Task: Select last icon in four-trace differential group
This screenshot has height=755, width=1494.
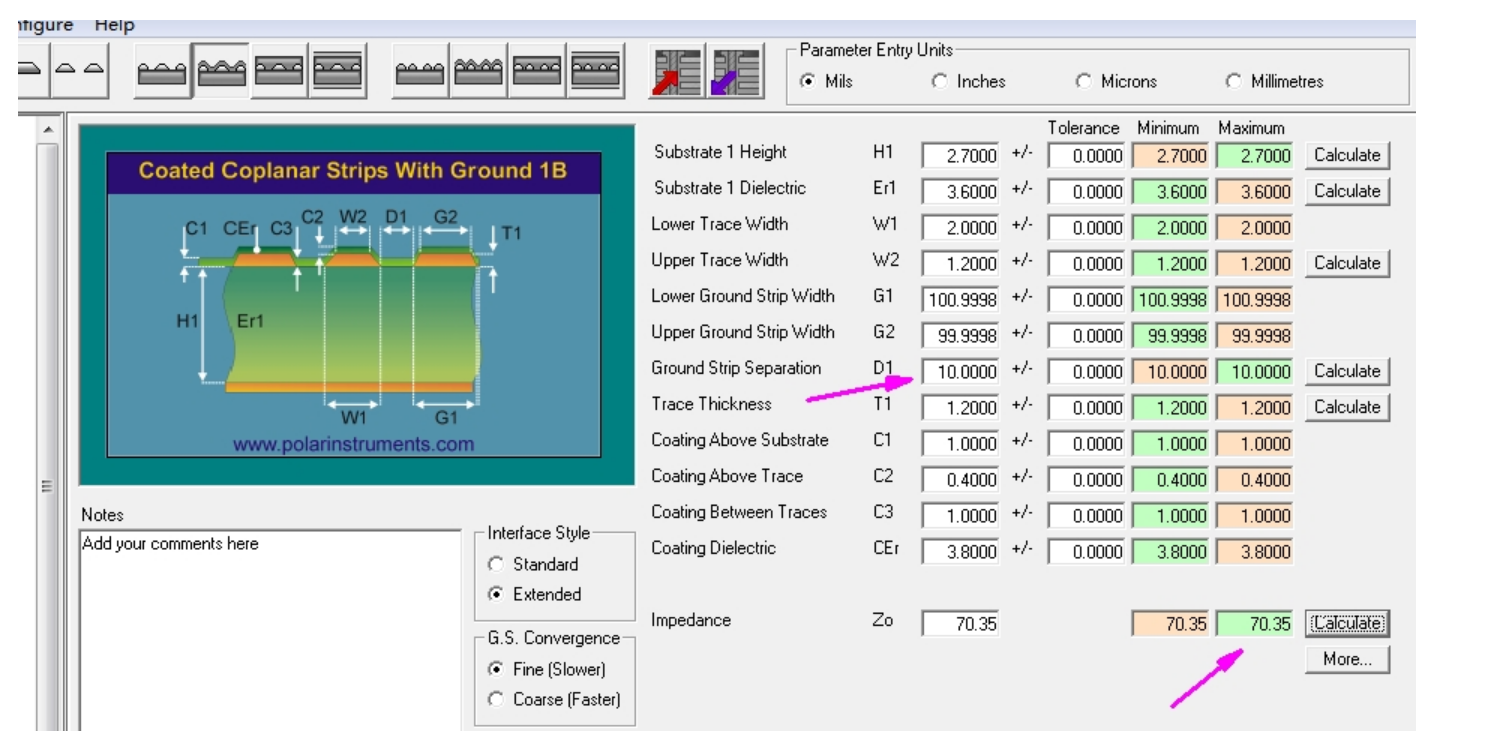Action: click(x=595, y=71)
